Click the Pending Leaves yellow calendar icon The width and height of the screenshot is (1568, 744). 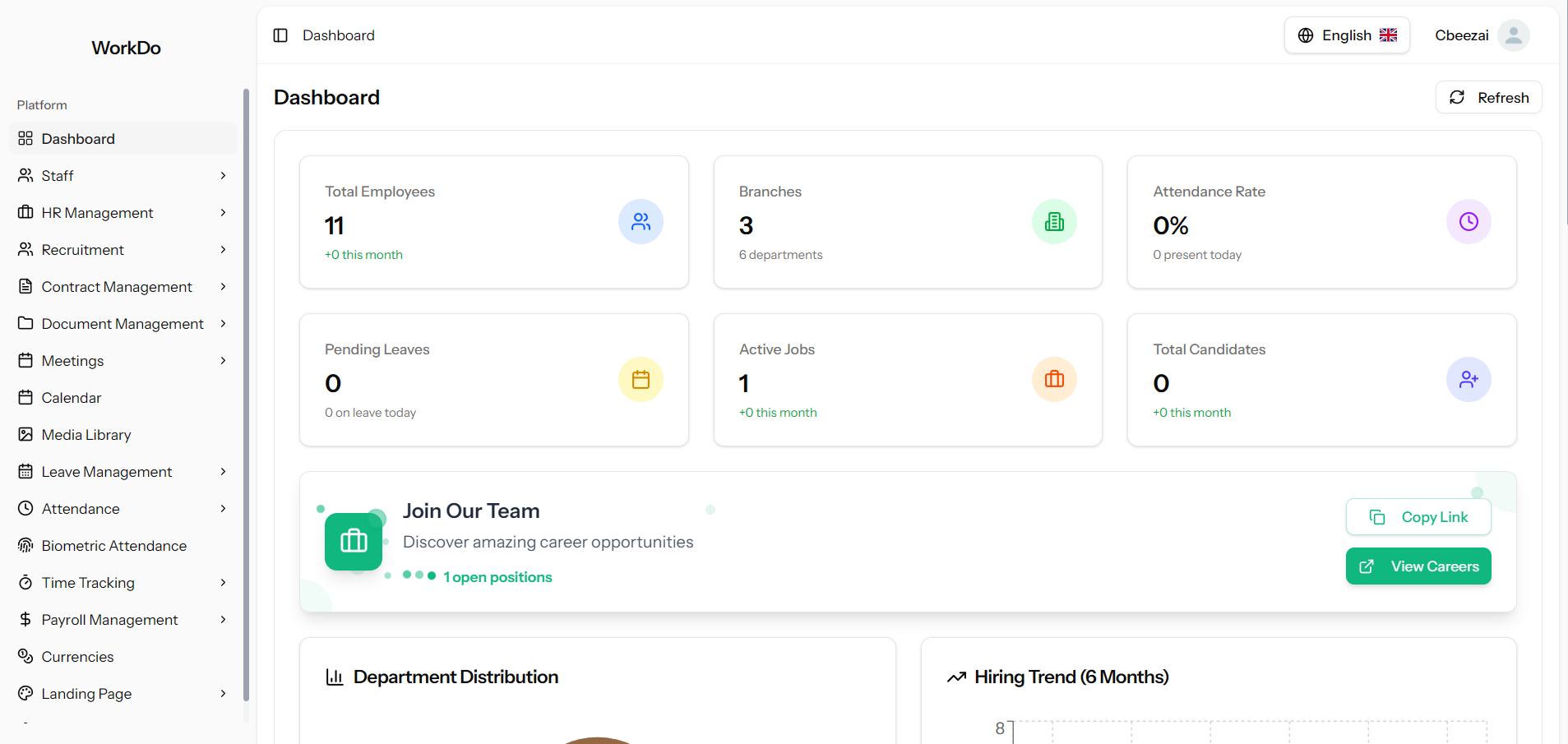(x=641, y=380)
